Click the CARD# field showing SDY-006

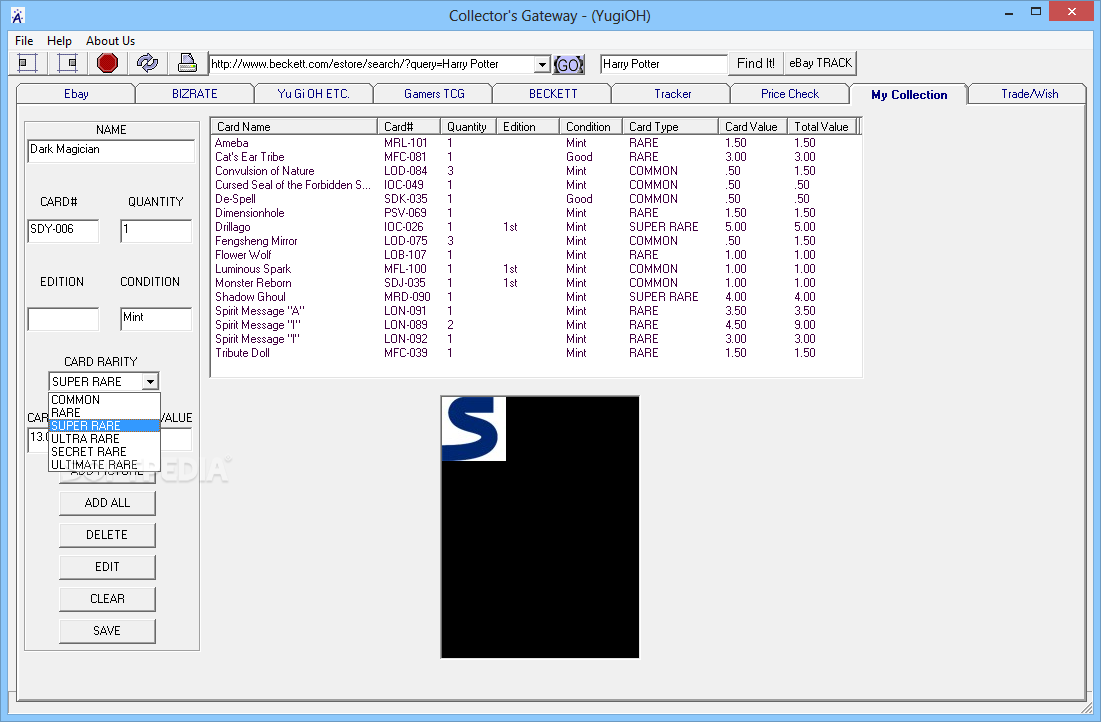tap(63, 230)
